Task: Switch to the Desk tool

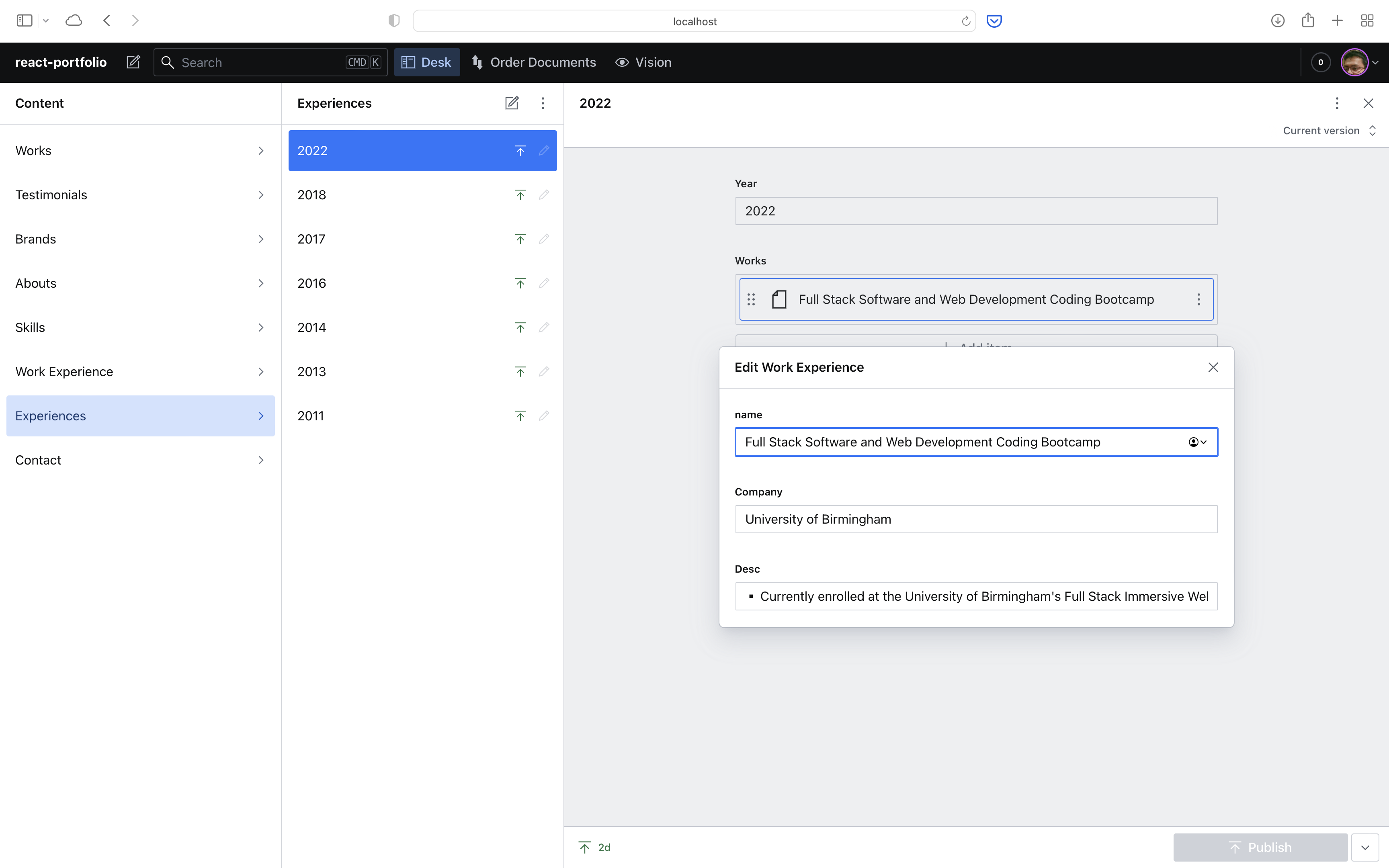Action: coord(426,62)
